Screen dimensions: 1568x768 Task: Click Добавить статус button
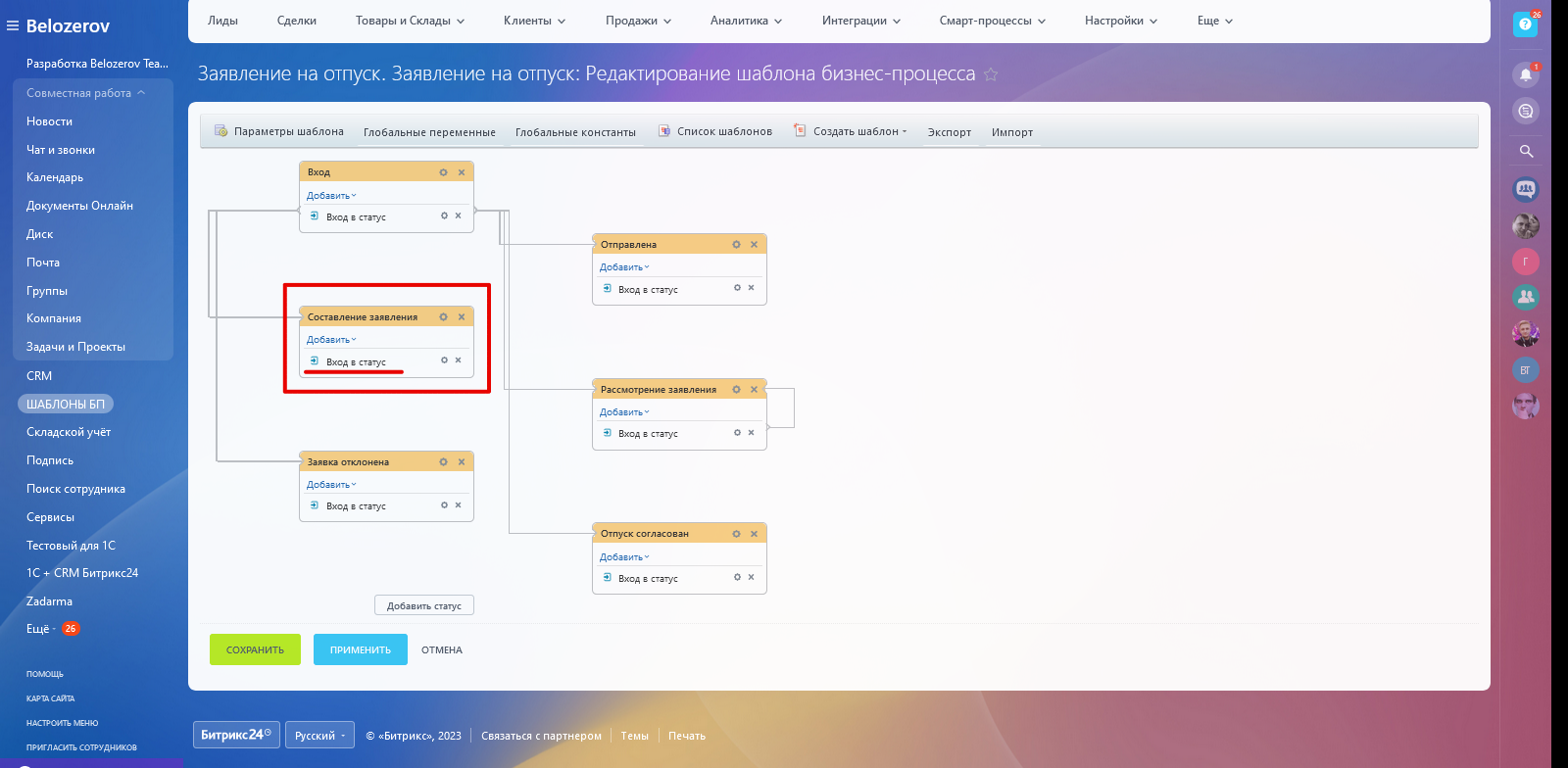pos(424,605)
